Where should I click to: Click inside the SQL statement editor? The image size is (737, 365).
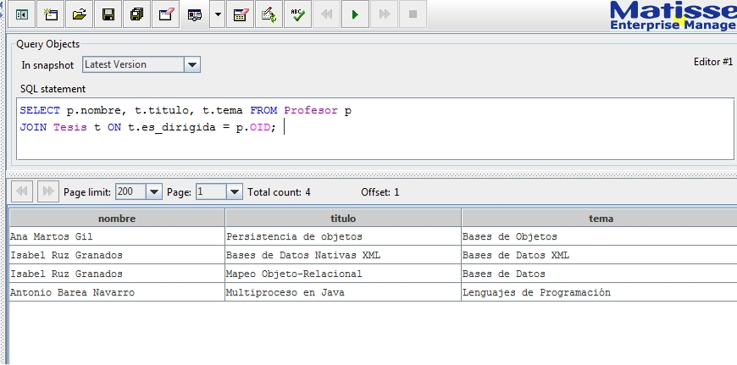[x=375, y=129]
